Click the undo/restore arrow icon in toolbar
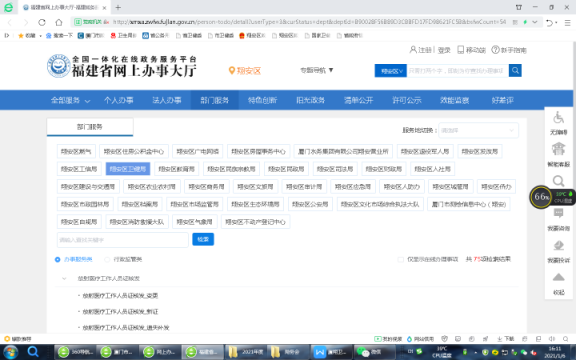This screenshot has height=360, width=576. tap(549, 22)
